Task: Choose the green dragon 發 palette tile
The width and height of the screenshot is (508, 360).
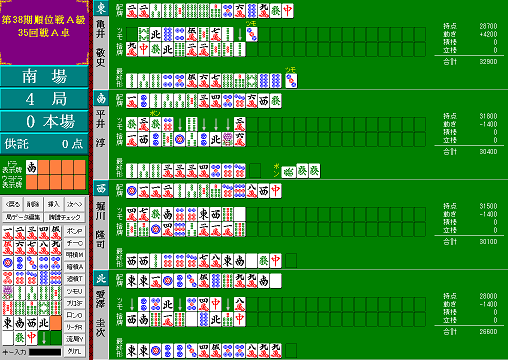Action: (x=20, y=338)
